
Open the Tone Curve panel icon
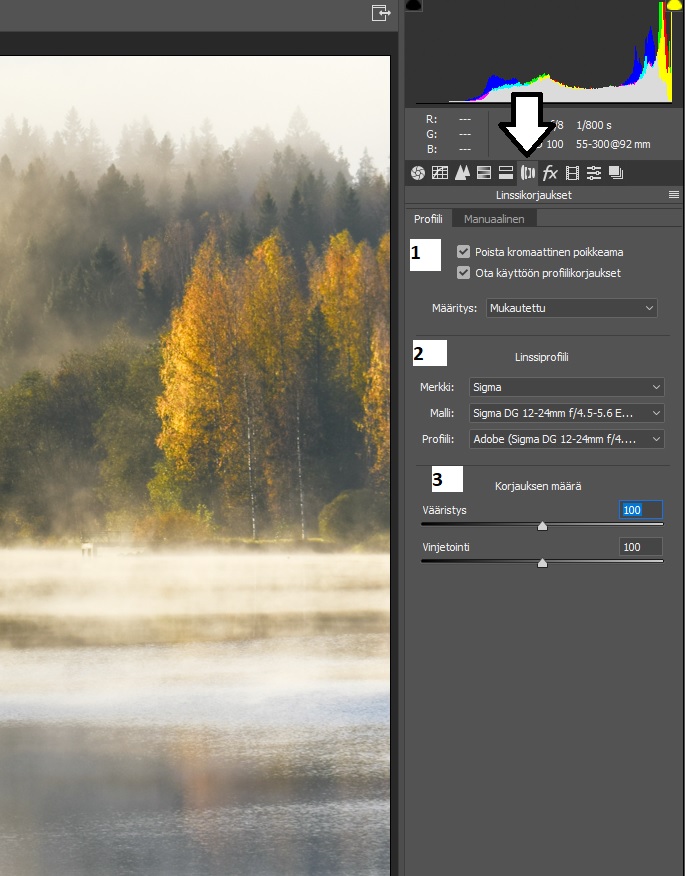point(439,173)
